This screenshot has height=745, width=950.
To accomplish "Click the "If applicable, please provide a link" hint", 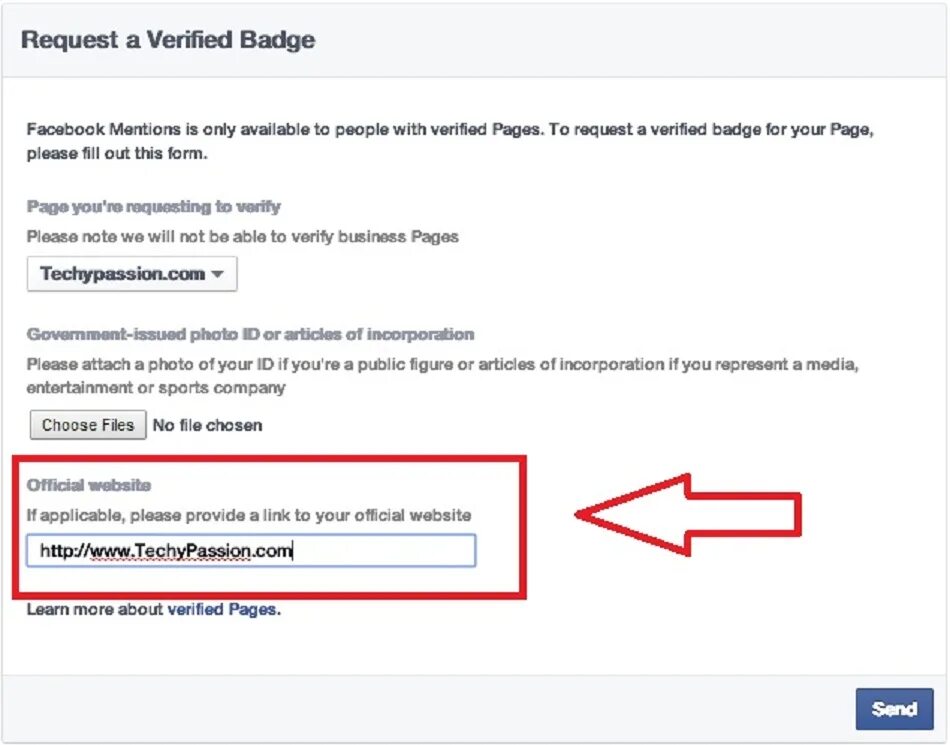I will [x=248, y=515].
